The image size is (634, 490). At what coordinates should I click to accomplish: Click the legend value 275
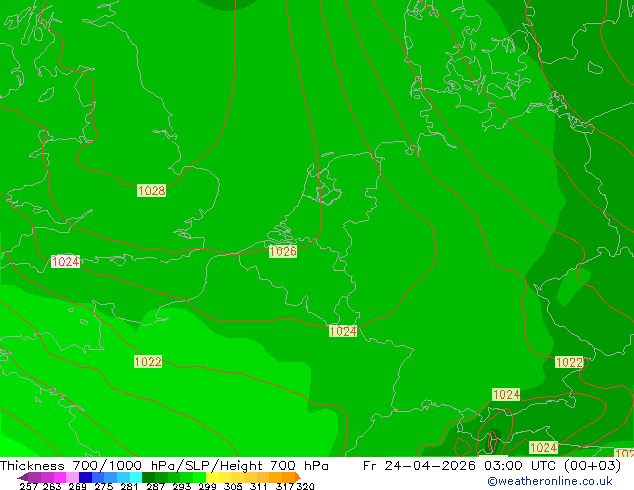104,486
